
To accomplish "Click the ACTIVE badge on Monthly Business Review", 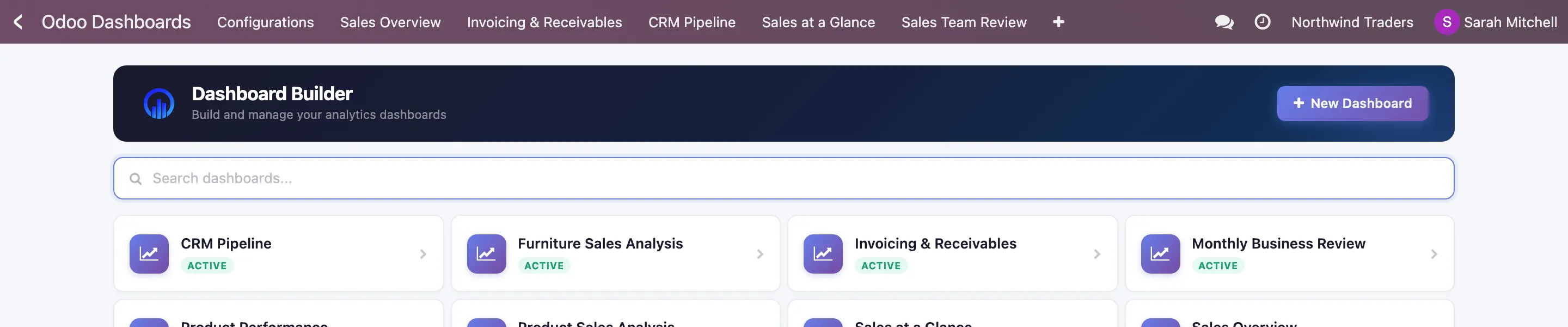I will [x=1218, y=265].
